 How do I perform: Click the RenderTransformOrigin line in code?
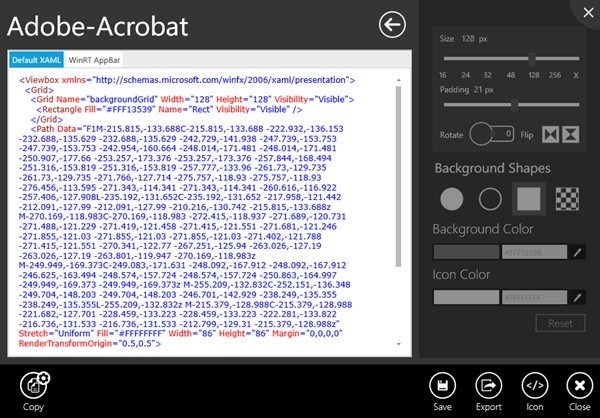[90, 343]
